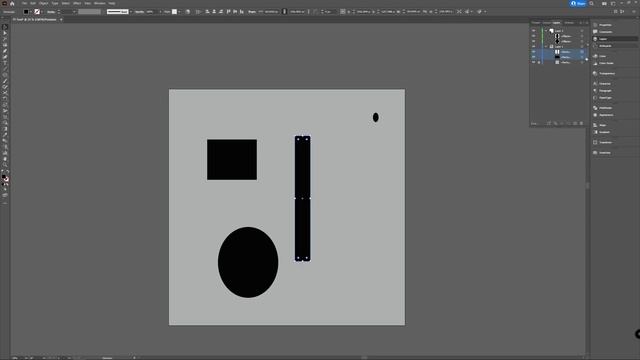Open the brush definition dropdown arrow
Viewport: 640px width, 360px height.
pyautogui.click(x=131, y=12)
